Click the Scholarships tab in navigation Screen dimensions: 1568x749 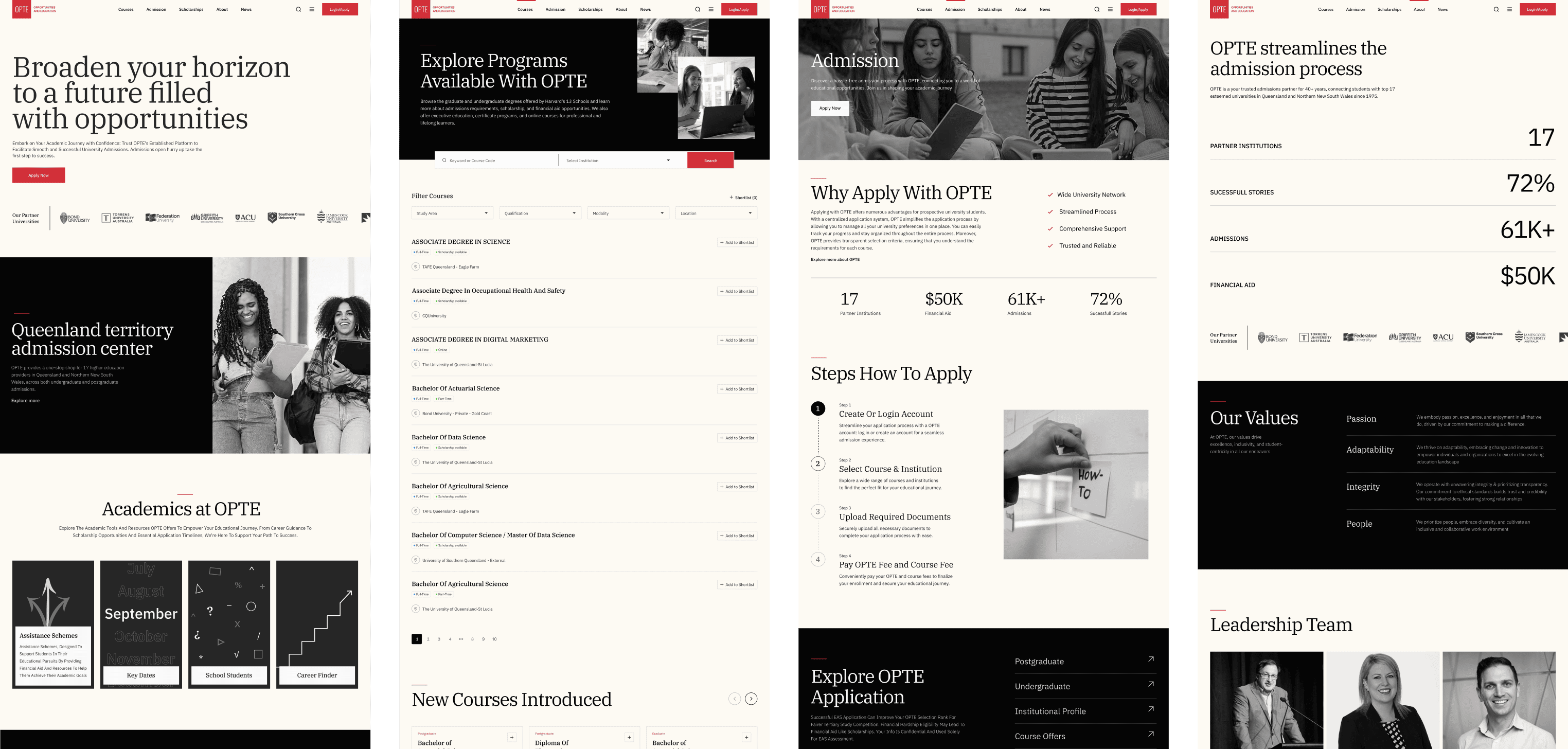(191, 9)
